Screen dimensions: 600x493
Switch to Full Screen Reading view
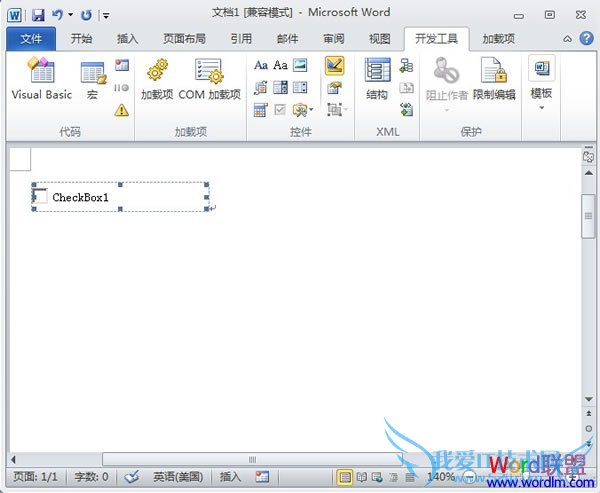(x=362, y=477)
